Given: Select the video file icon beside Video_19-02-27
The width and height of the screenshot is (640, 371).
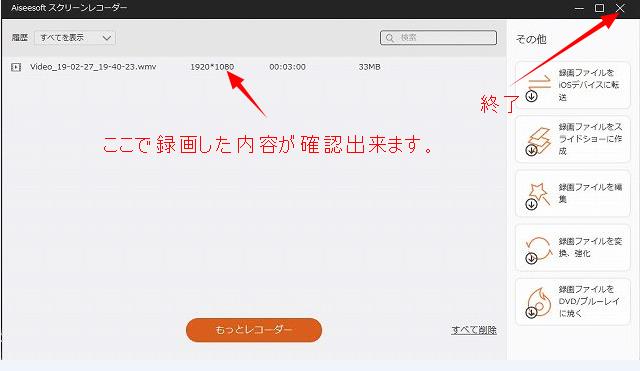Looking at the screenshot, I should pos(16,67).
